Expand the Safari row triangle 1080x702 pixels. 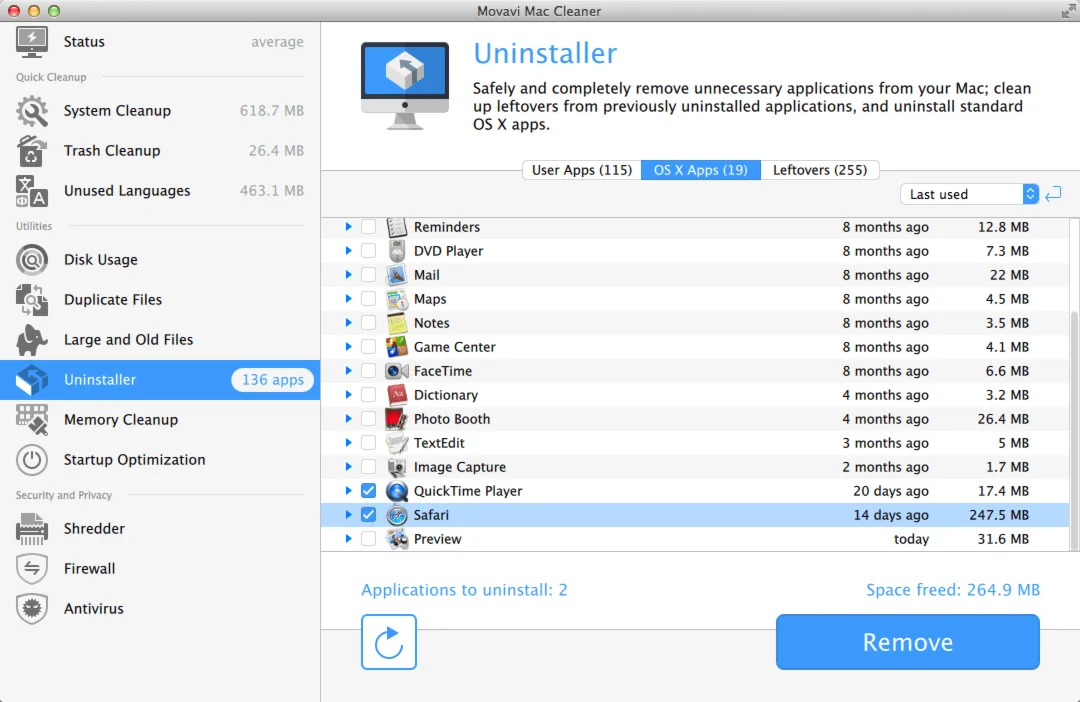click(x=349, y=515)
